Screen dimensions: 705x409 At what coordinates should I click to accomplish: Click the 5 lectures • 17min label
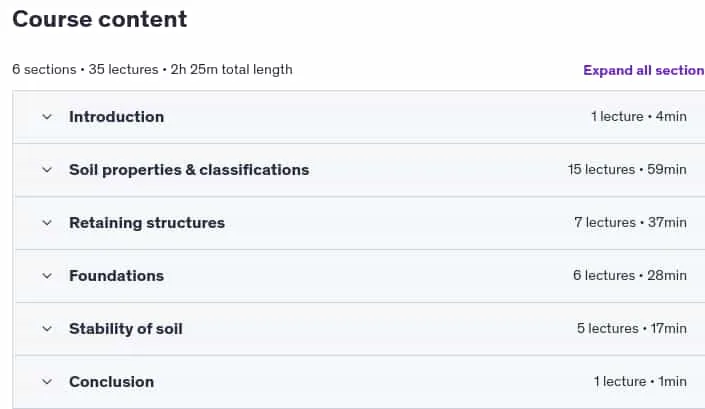click(x=632, y=329)
